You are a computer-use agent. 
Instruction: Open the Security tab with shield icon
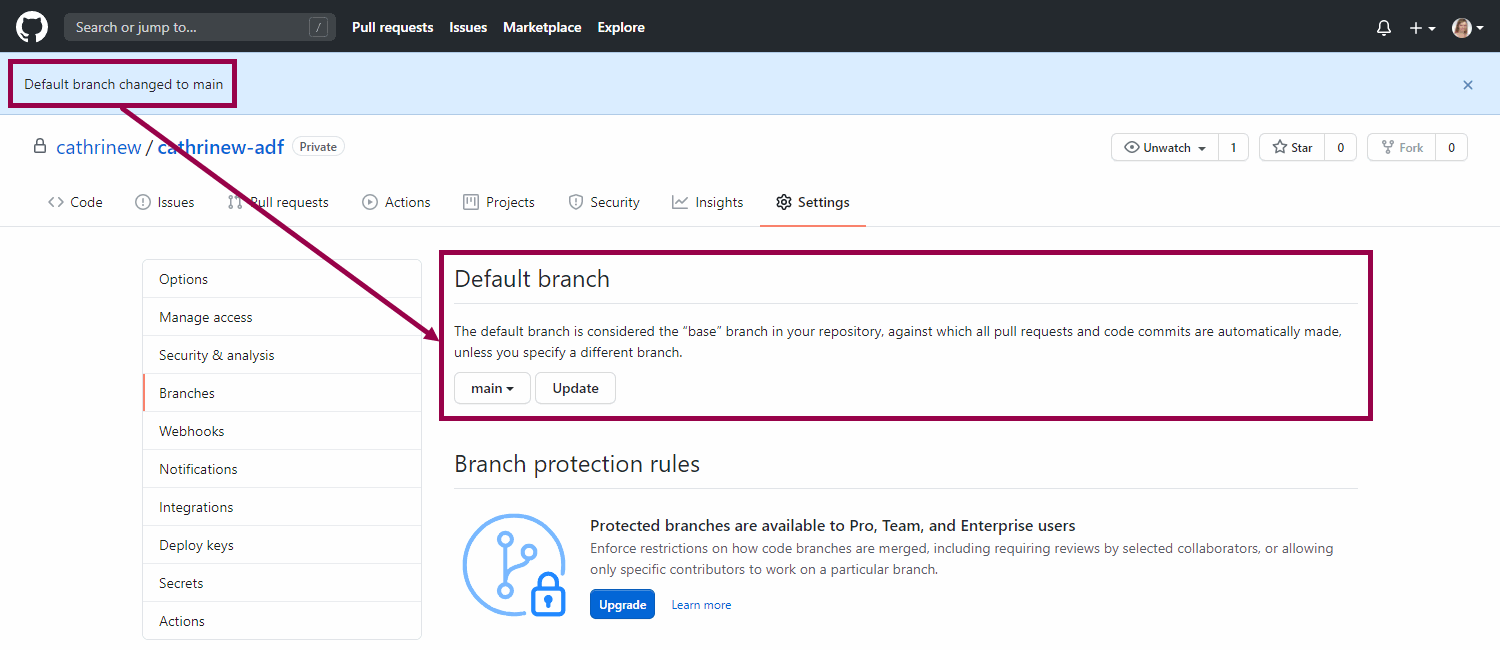604,202
